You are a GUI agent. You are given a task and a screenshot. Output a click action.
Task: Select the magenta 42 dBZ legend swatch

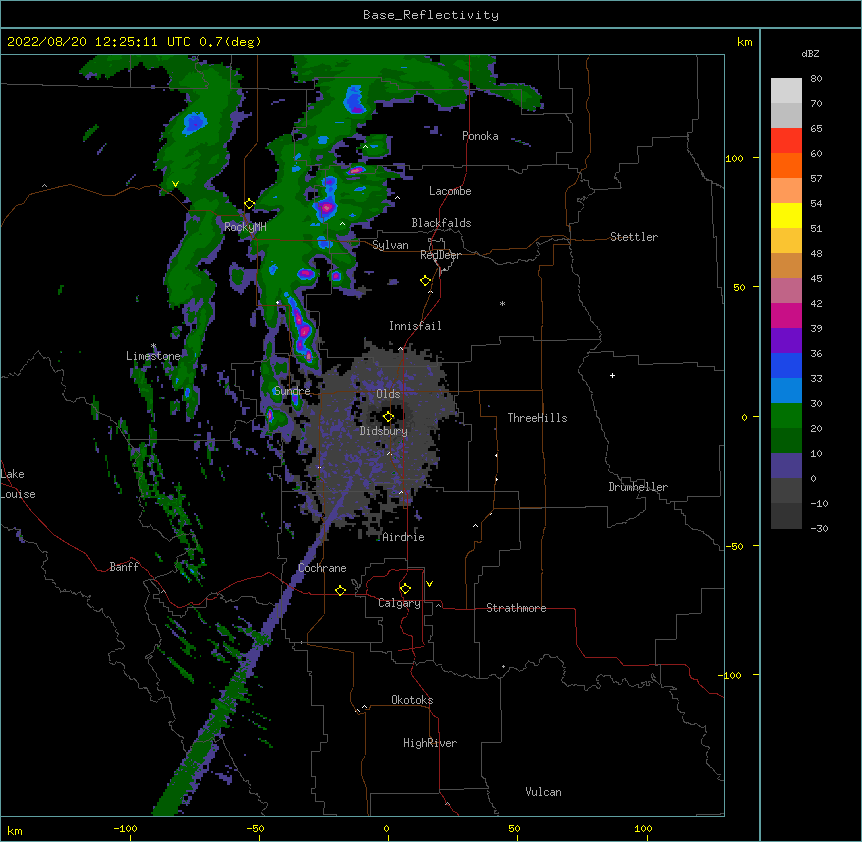786,315
